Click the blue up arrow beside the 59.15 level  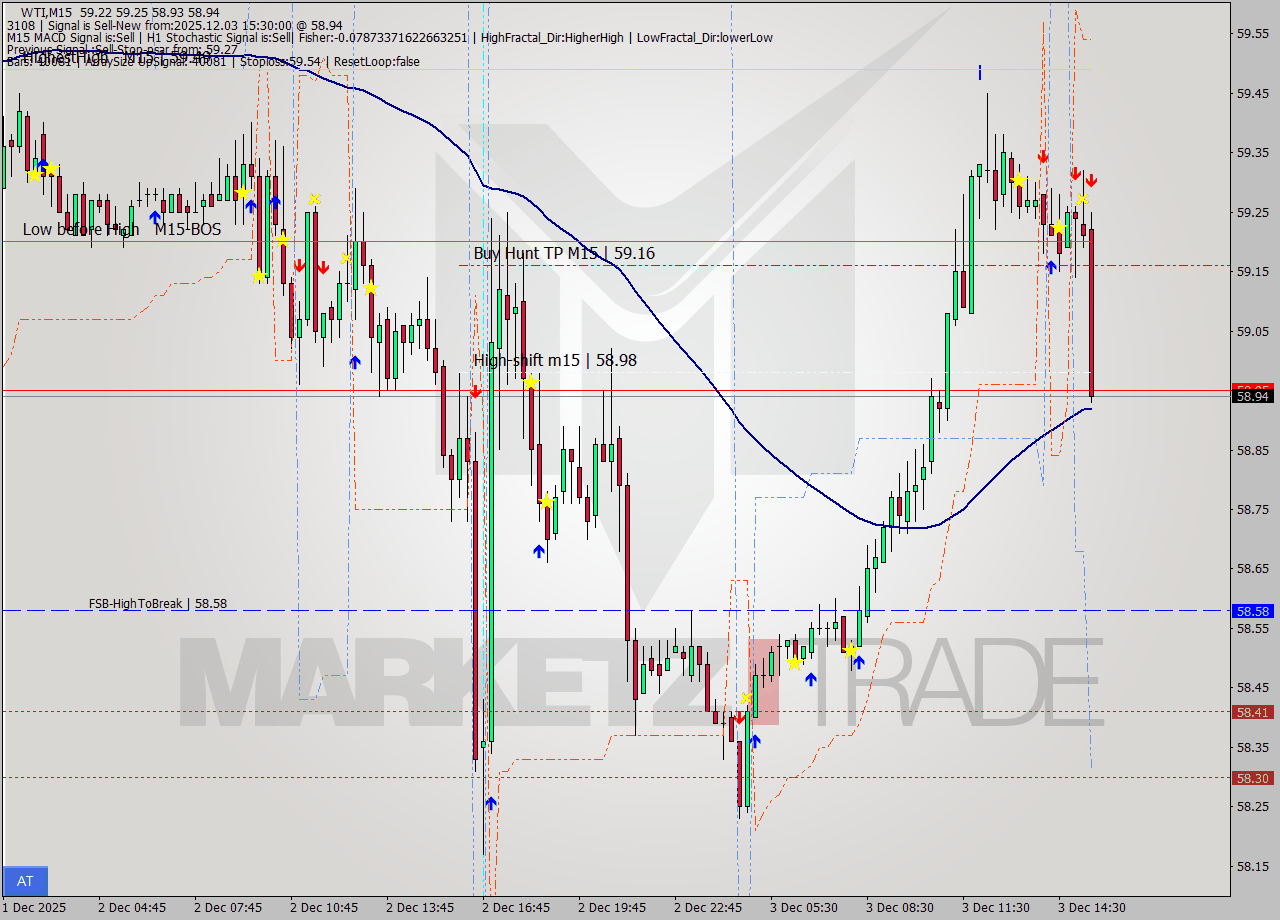pyautogui.click(x=1051, y=267)
